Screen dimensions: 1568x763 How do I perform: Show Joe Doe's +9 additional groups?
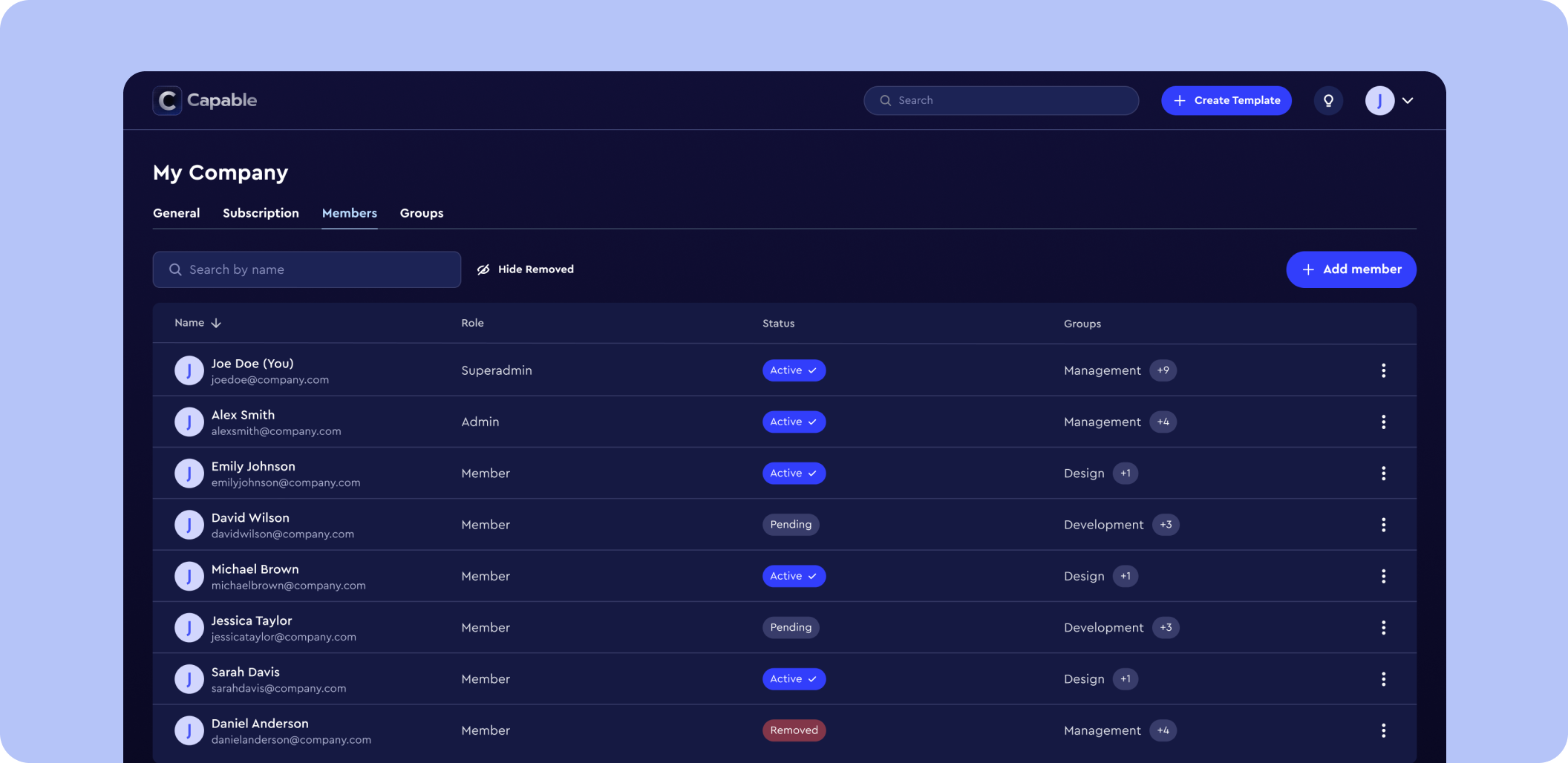point(1163,370)
